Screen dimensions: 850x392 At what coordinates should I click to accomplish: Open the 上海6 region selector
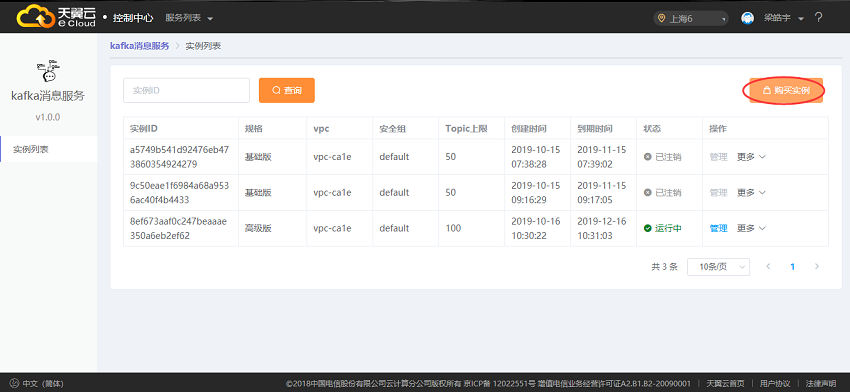click(x=691, y=18)
